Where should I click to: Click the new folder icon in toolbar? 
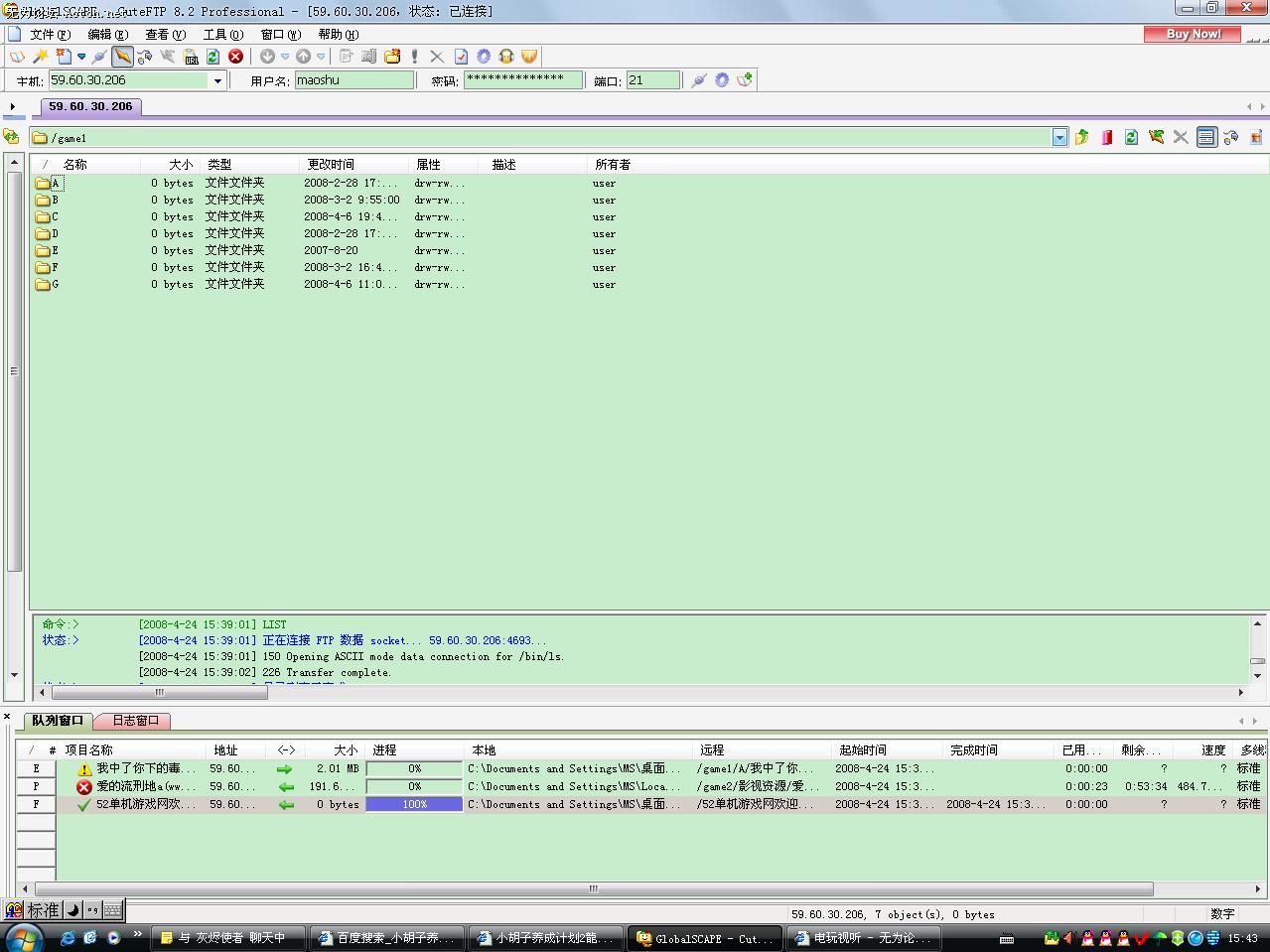(392, 57)
